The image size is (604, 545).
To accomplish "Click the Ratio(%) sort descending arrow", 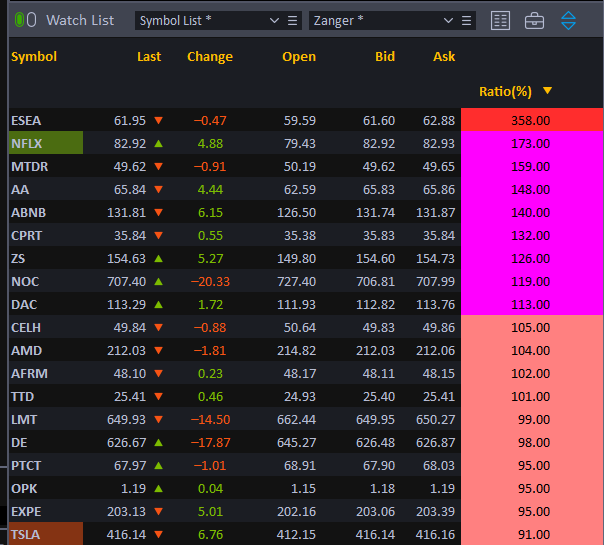I will (x=547, y=91).
